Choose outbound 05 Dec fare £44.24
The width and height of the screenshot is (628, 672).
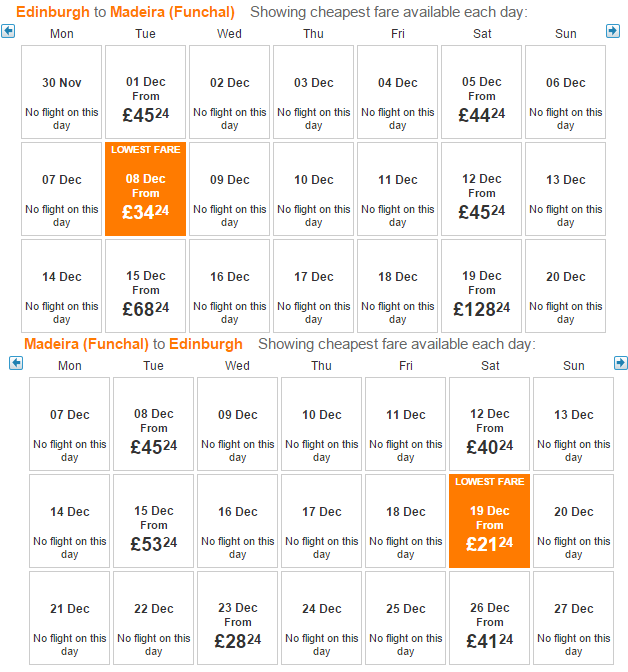(x=481, y=92)
